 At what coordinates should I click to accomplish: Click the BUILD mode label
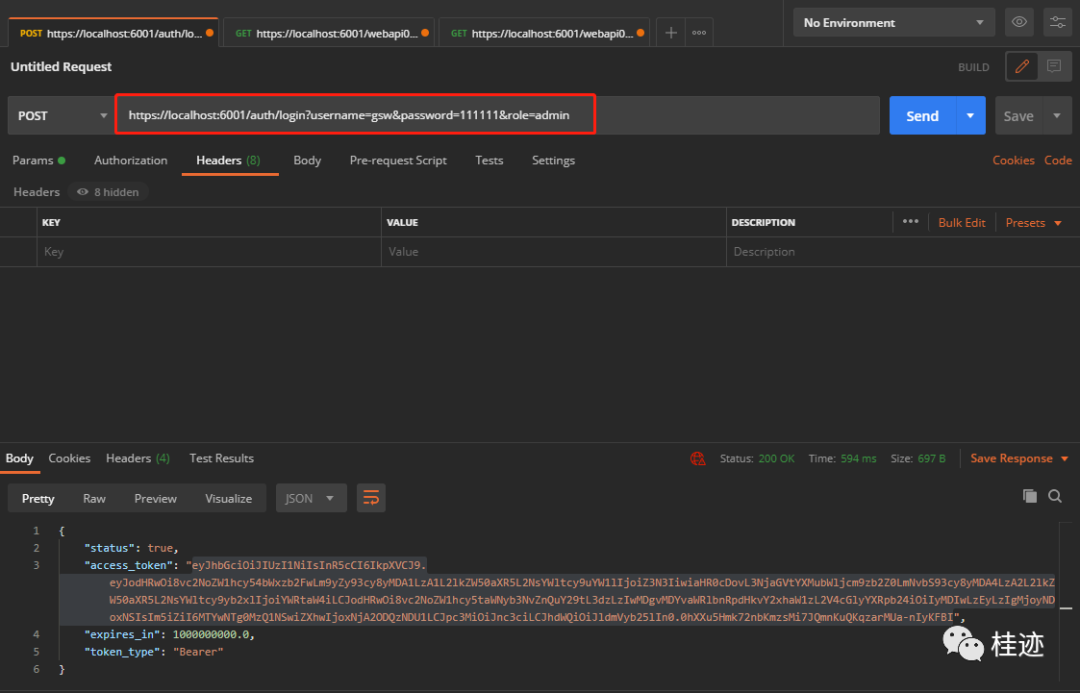pyautogui.click(x=973, y=68)
